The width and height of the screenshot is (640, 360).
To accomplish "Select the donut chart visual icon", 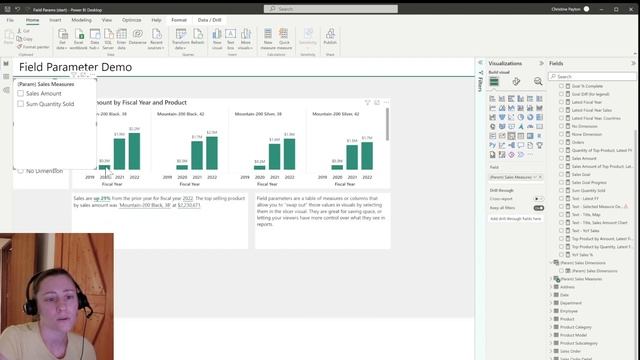I will 530,117.
